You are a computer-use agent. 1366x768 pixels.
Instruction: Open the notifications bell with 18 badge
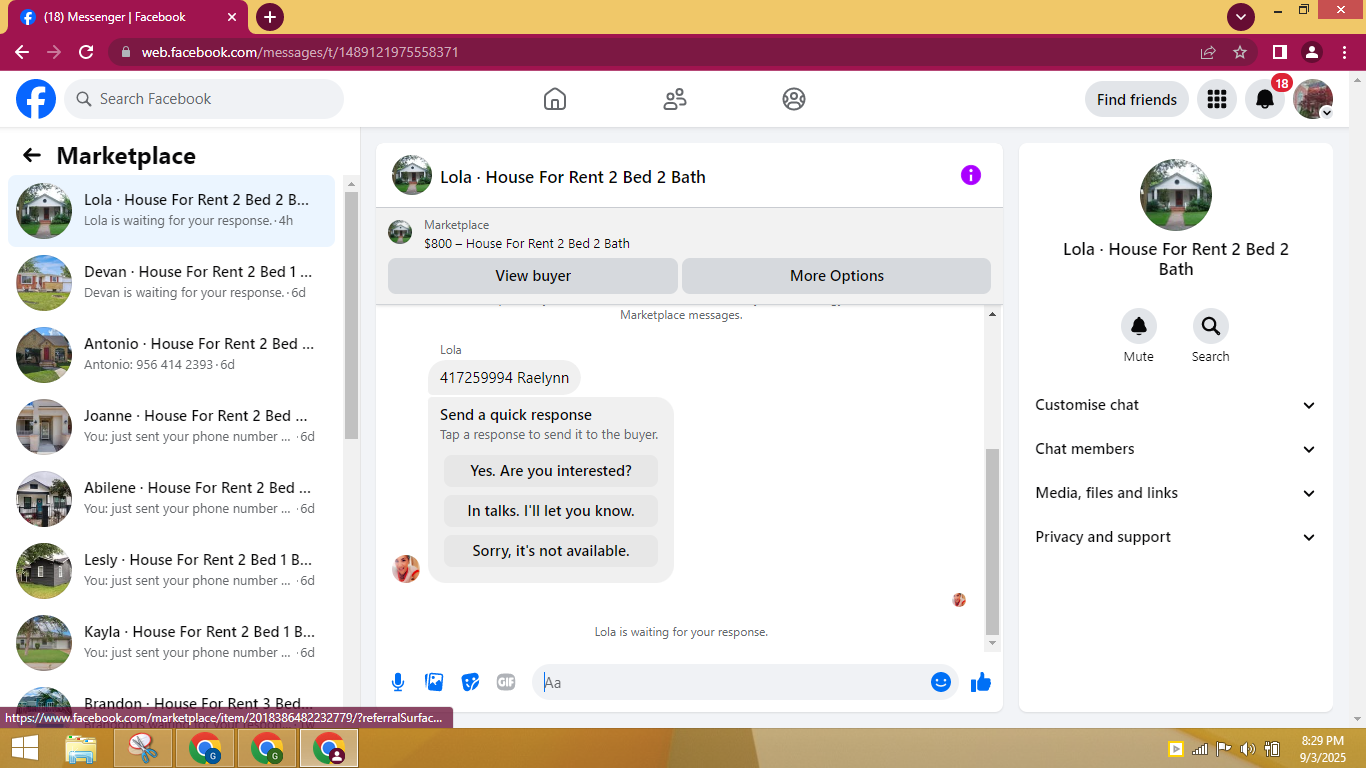coord(1265,99)
